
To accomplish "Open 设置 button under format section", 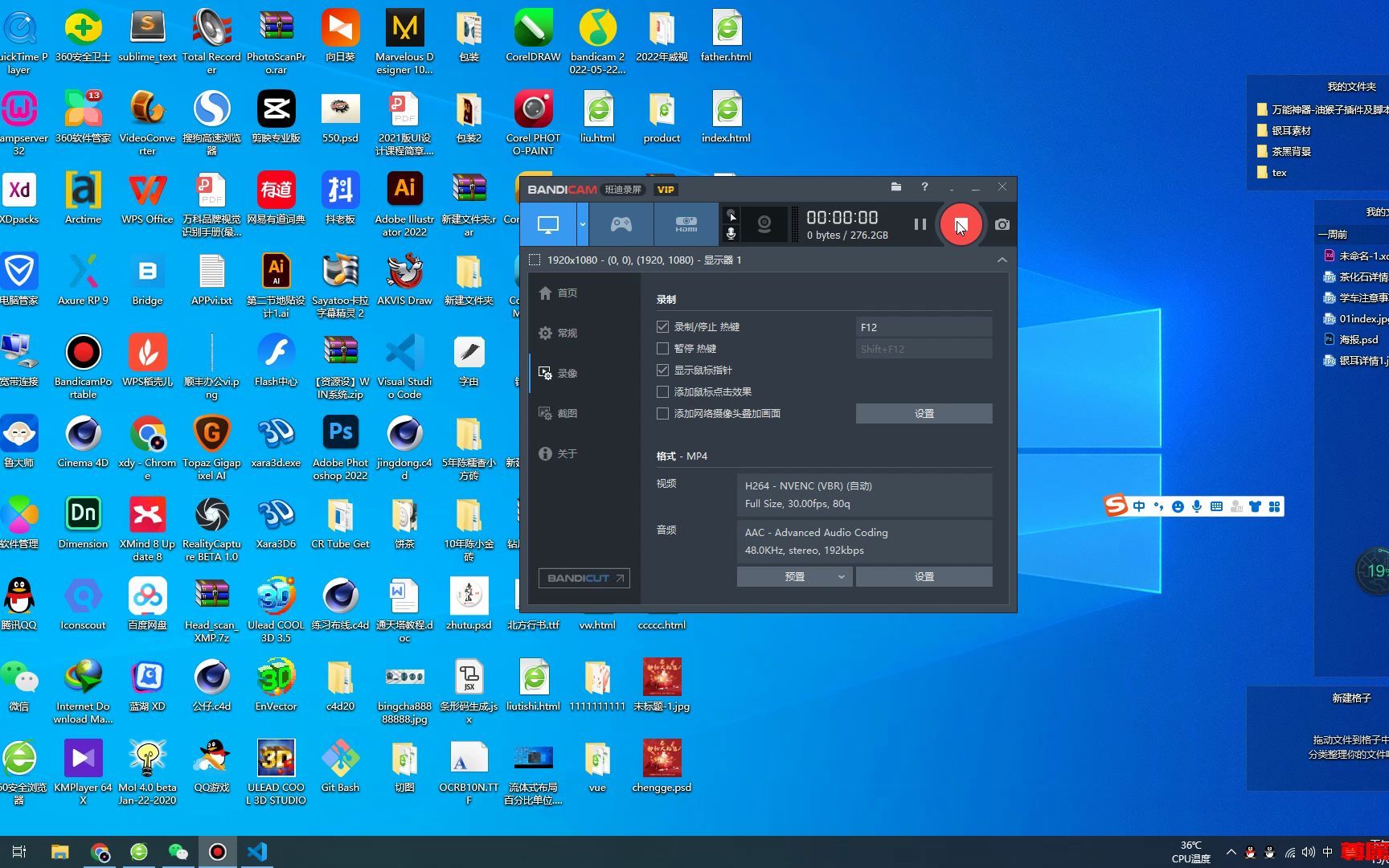I will [924, 576].
